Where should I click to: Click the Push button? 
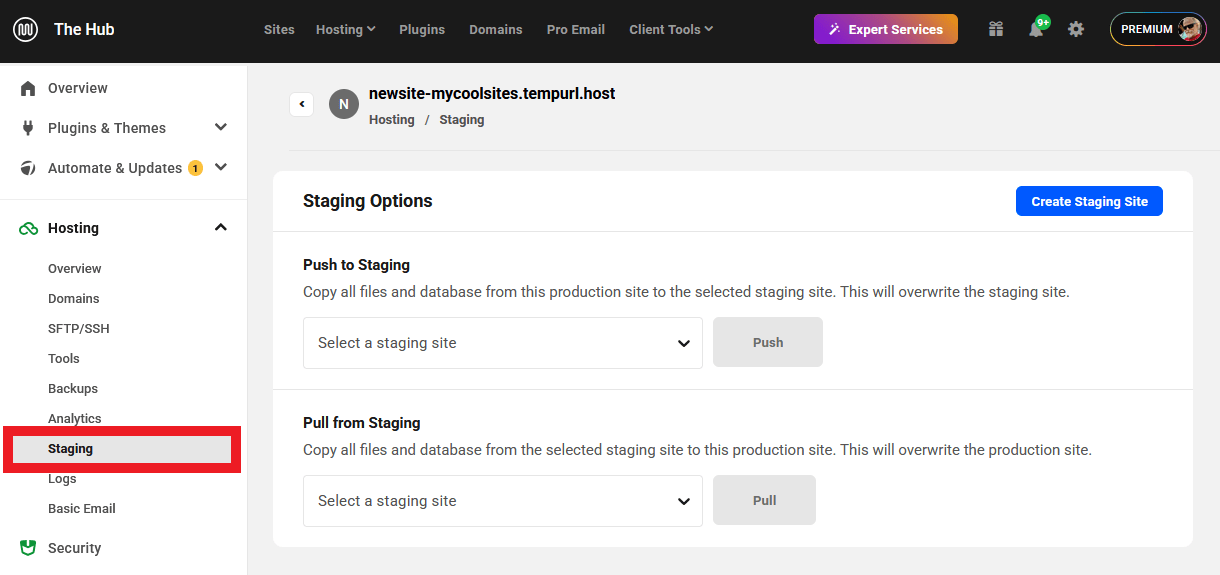coord(768,342)
